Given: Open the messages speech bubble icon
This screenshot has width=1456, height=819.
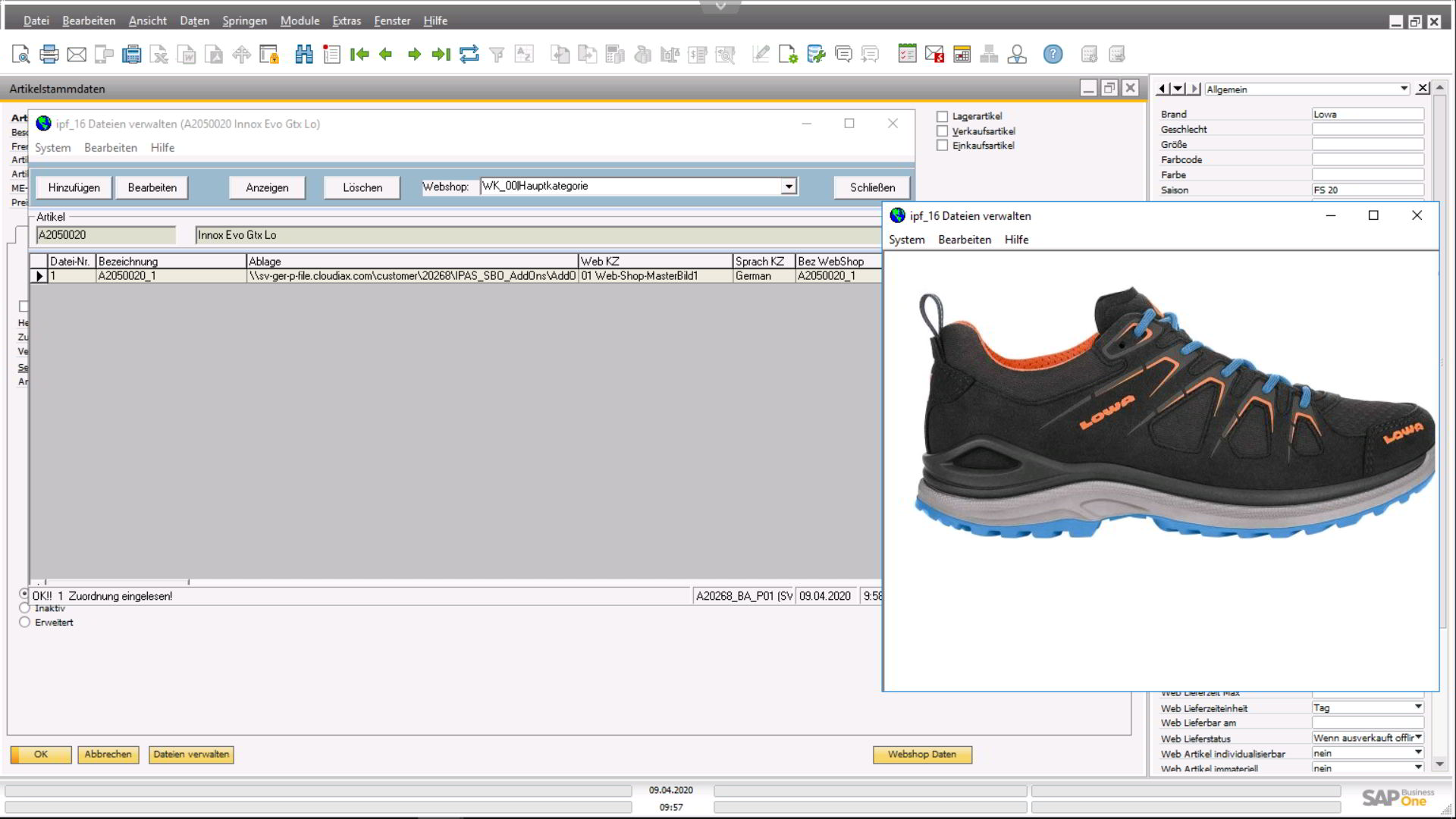Looking at the screenshot, I should click(x=843, y=55).
